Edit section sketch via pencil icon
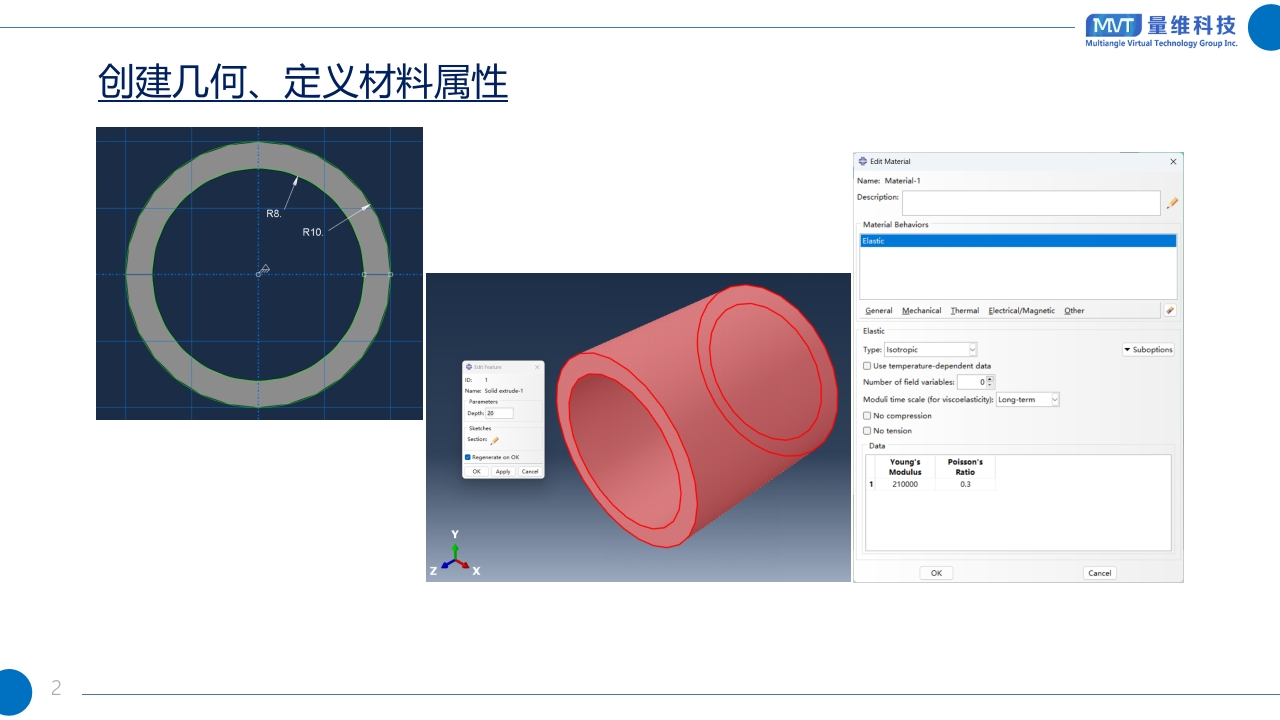Image resolution: width=1280 pixels, height=720 pixels. 494,440
